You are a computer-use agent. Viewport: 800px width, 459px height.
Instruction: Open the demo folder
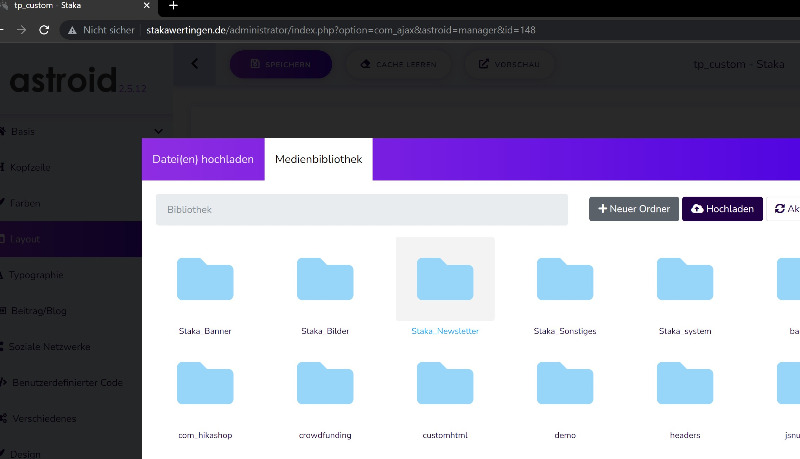point(565,383)
